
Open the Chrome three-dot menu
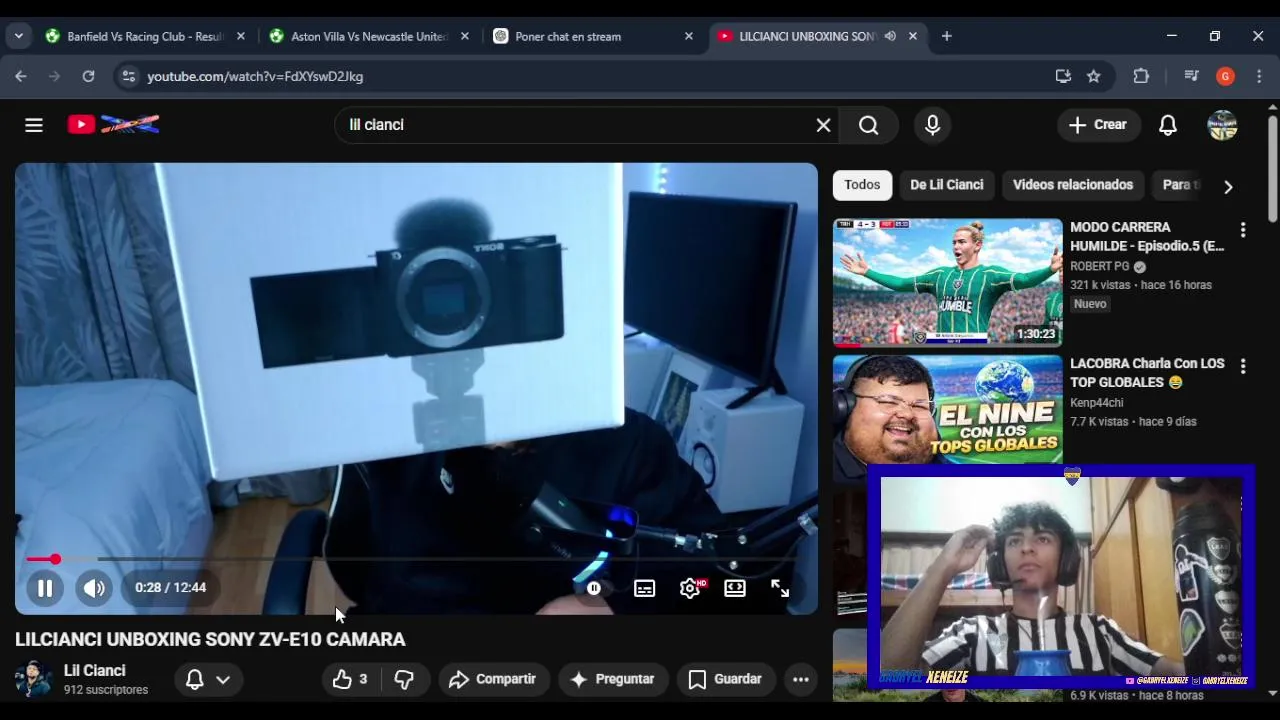click(1259, 76)
